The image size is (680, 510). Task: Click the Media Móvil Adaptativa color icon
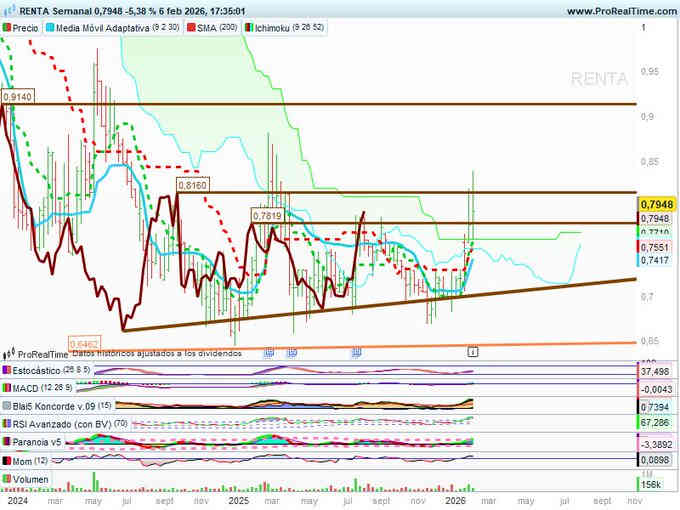point(50,29)
